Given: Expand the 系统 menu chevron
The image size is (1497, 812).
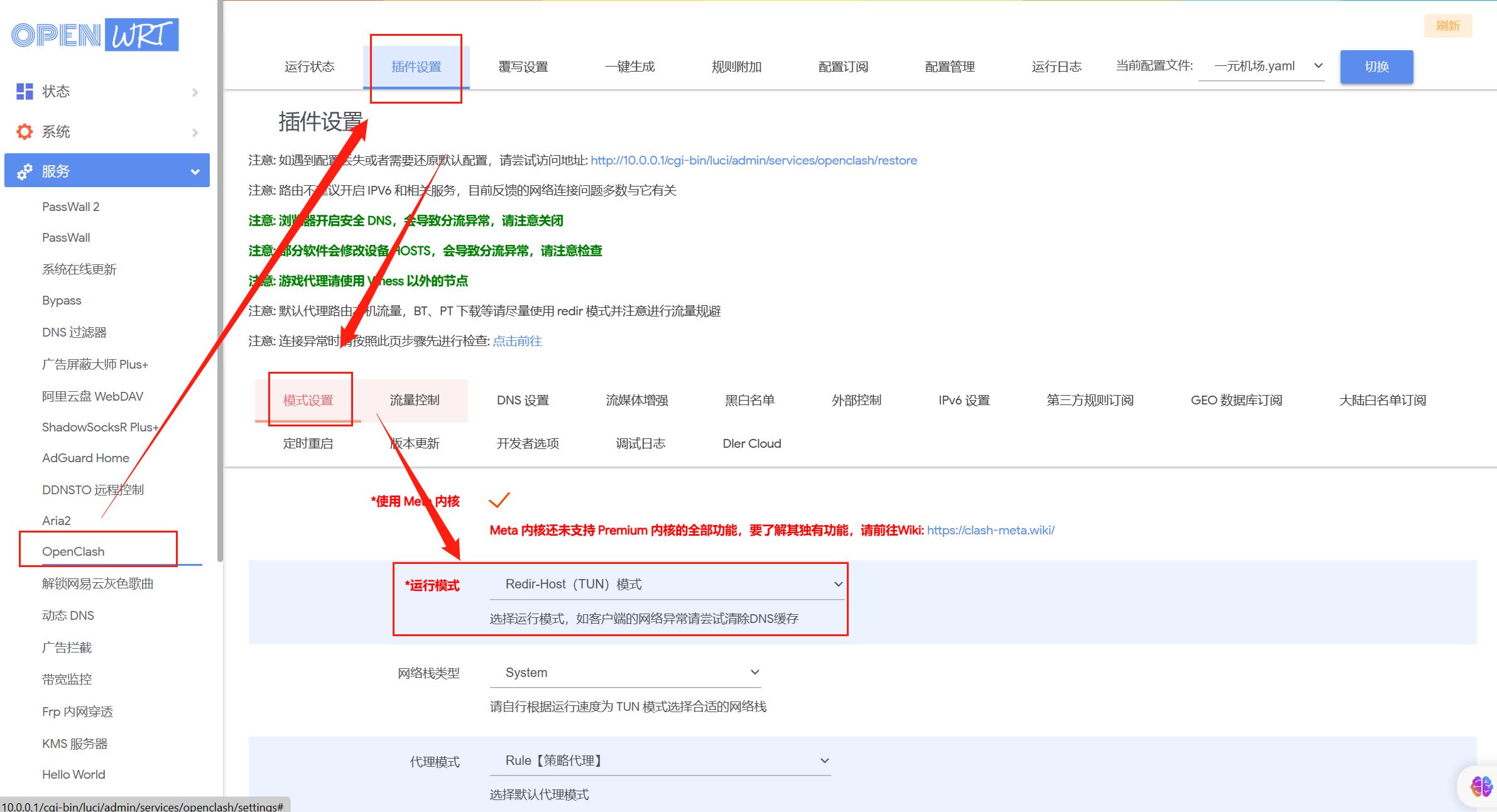Looking at the screenshot, I should [195, 133].
